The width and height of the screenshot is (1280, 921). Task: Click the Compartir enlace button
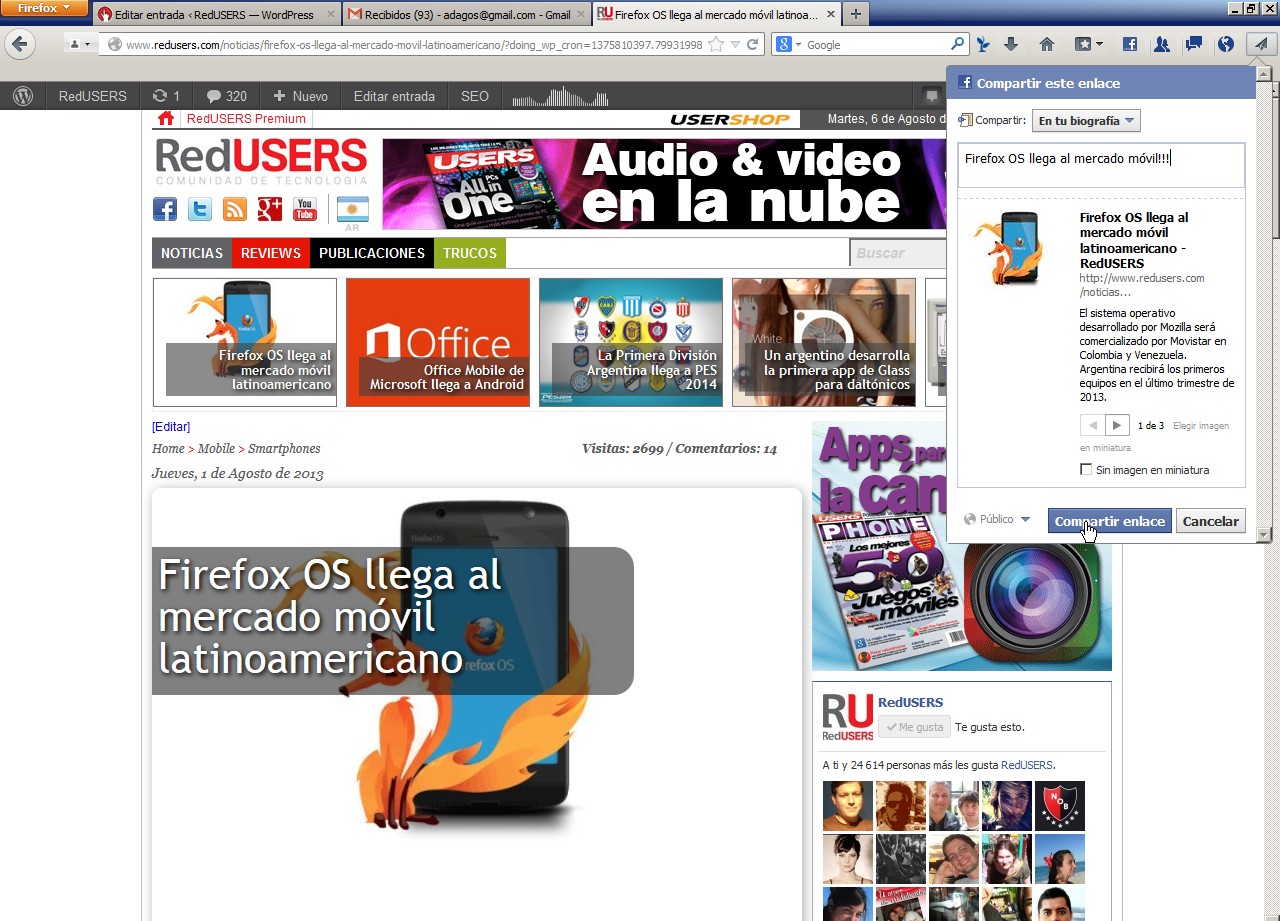(x=1110, y=521)
